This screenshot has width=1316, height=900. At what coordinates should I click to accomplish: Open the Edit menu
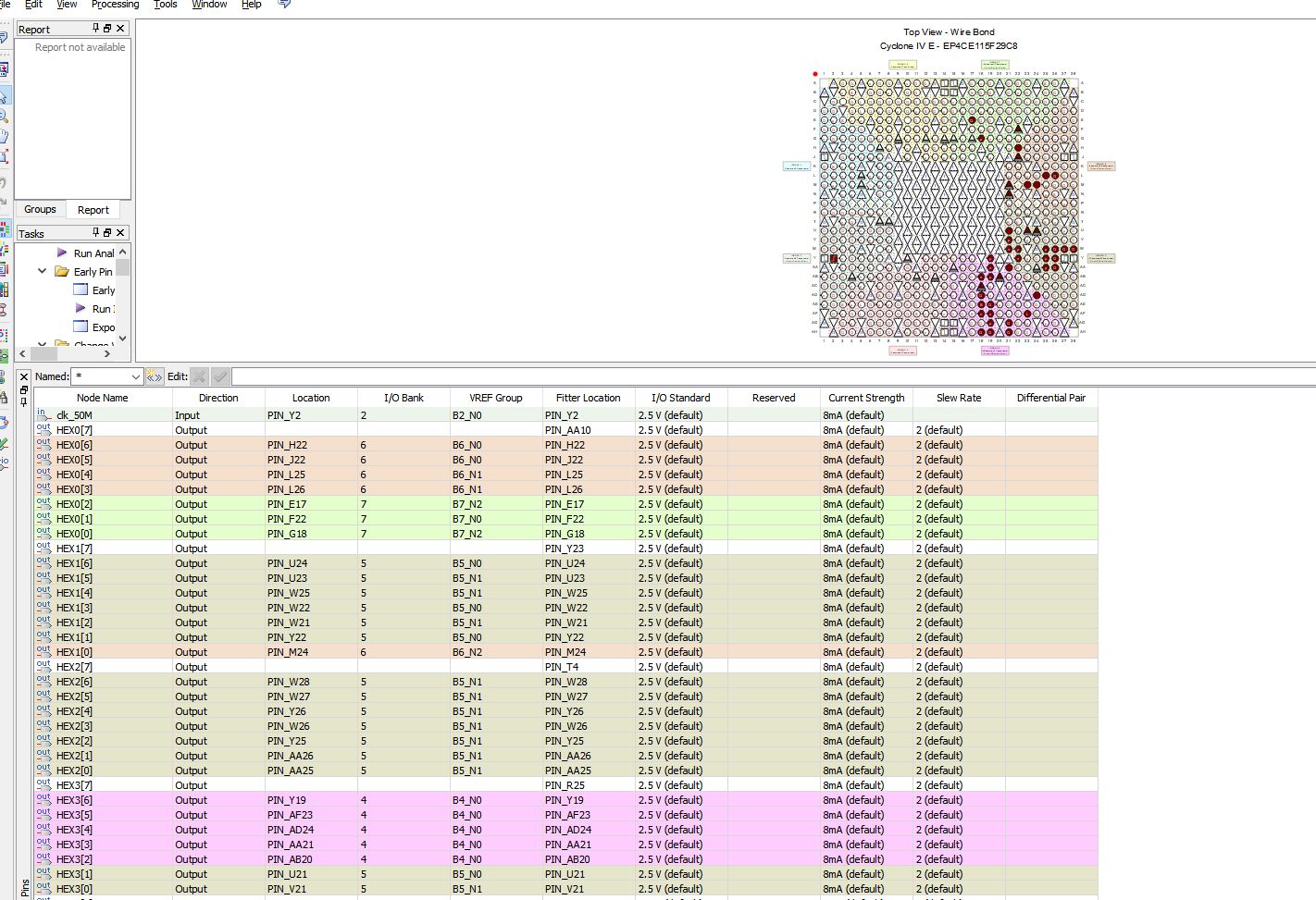click(x=33, y=4)
